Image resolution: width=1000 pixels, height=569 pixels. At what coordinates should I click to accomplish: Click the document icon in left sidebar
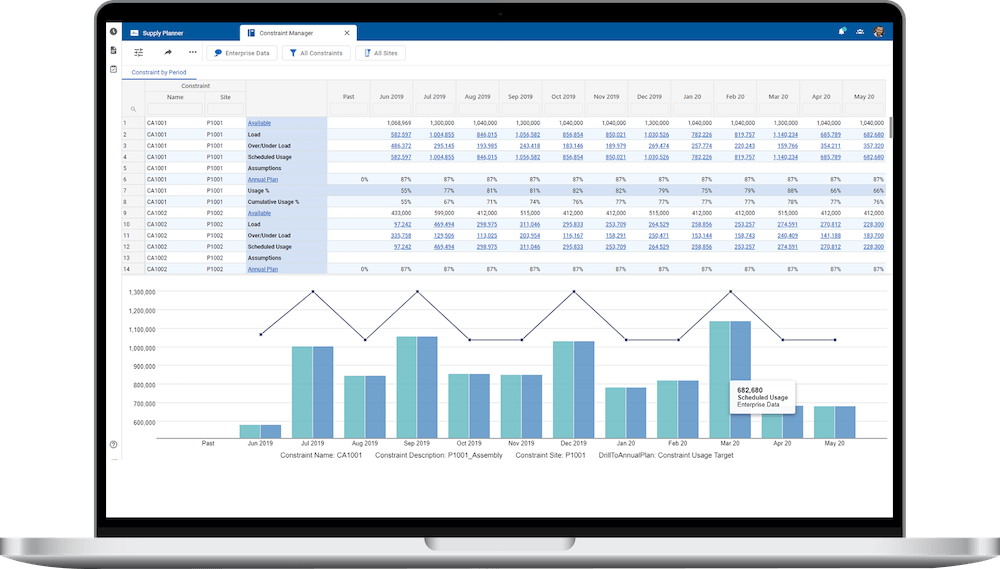click(x=113, y=50)
